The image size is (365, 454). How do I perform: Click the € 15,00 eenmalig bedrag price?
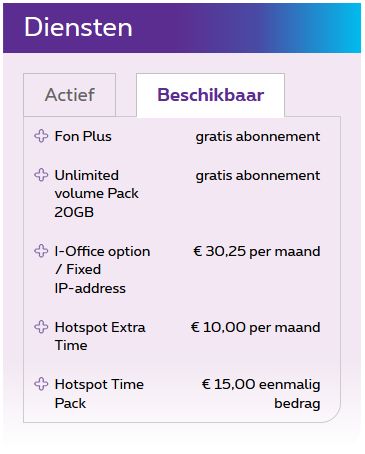click(x=261, y=394)
